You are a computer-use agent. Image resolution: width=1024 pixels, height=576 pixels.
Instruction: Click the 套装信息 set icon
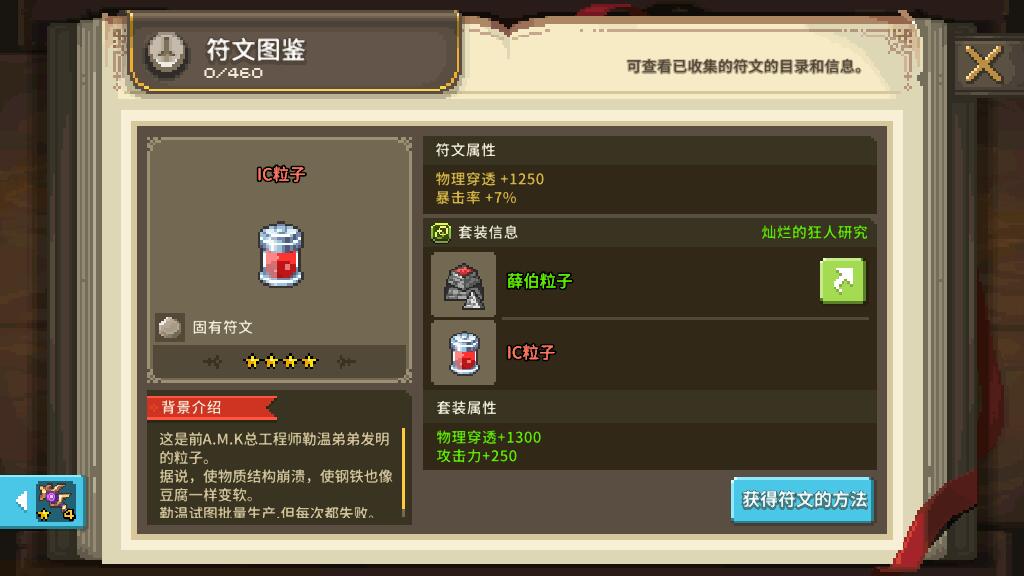coord(441,232)
